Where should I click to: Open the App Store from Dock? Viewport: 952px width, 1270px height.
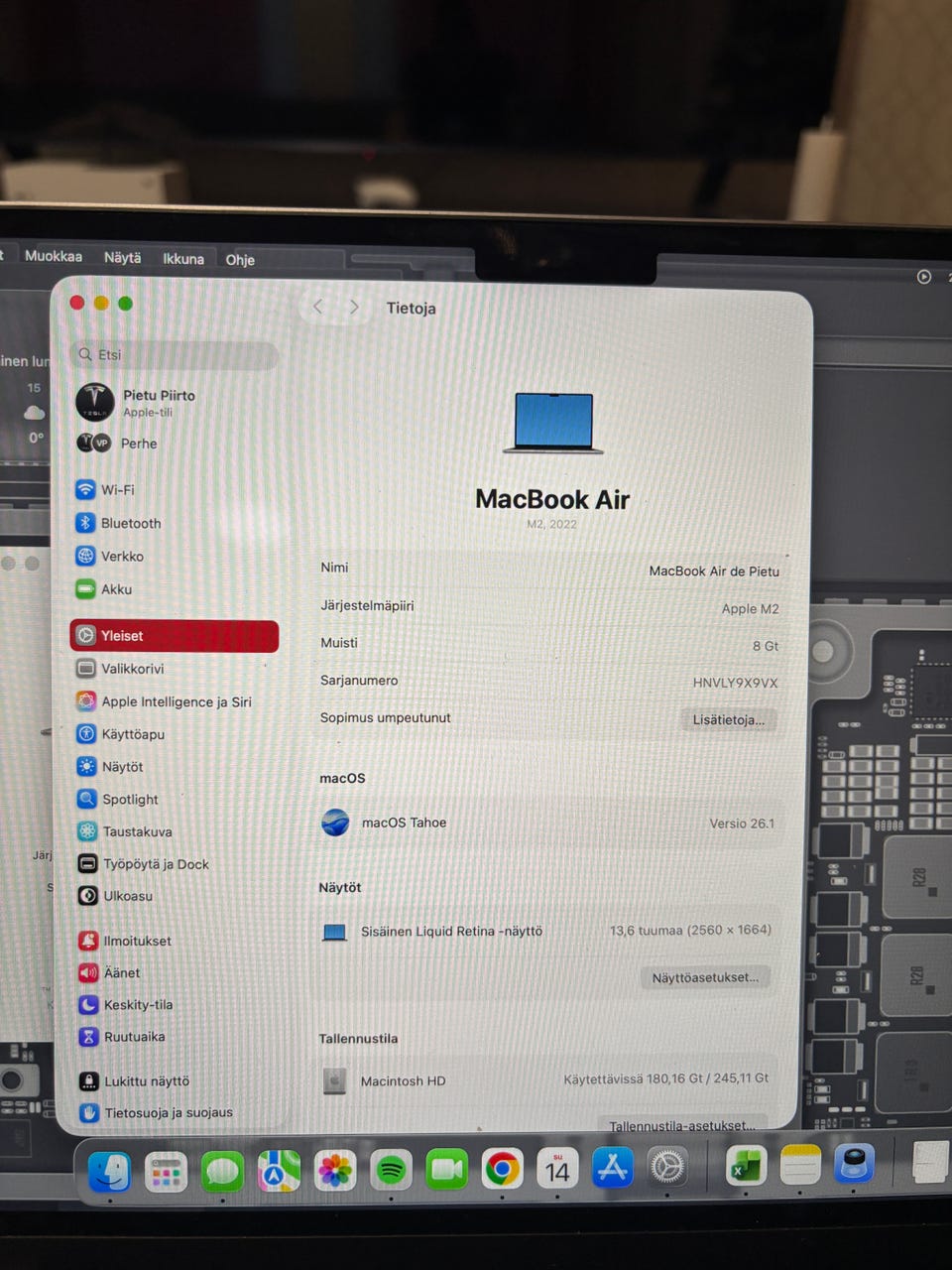pos(612,1169)
